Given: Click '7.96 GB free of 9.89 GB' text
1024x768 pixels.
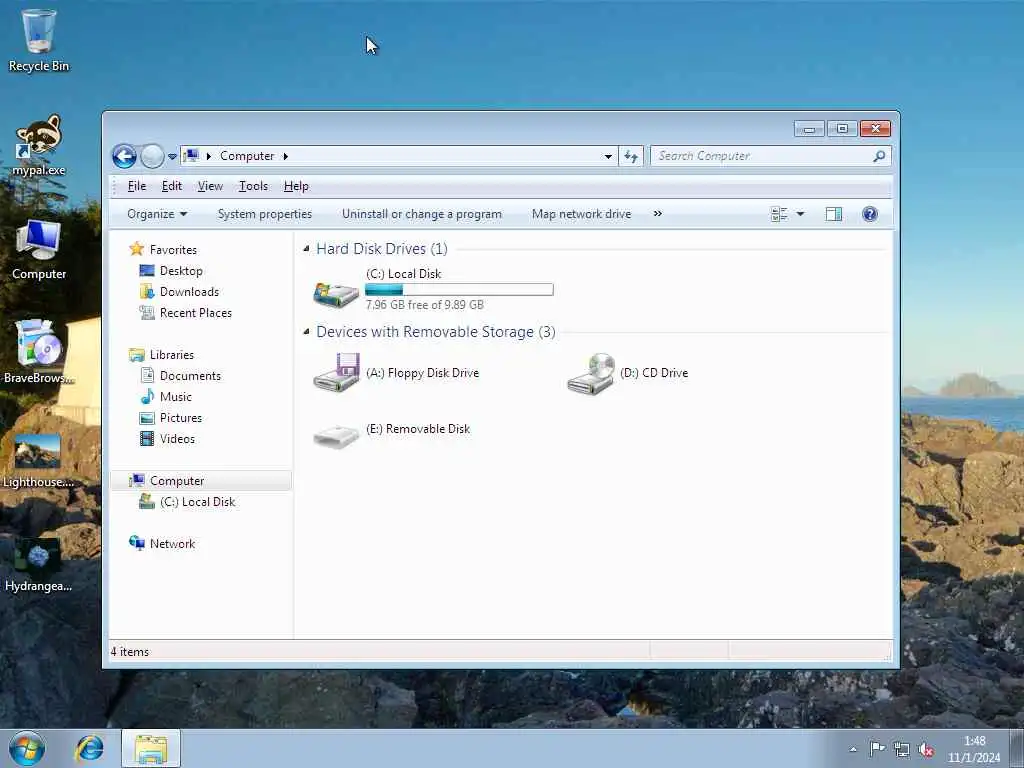Looking at the screenshot, I should (x=424, y=305).
